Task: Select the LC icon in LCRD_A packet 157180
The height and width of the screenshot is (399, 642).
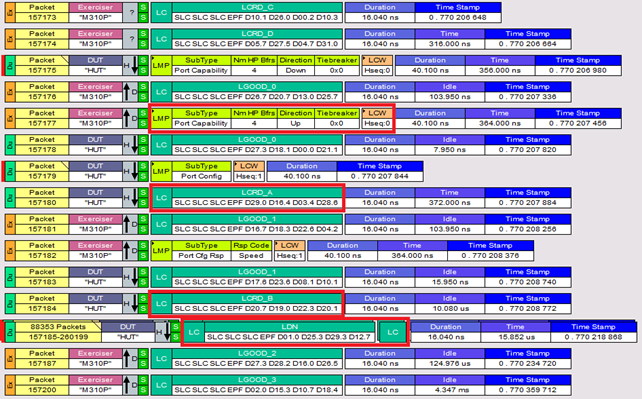Action: pyautogui.click(x=161, y=198)
